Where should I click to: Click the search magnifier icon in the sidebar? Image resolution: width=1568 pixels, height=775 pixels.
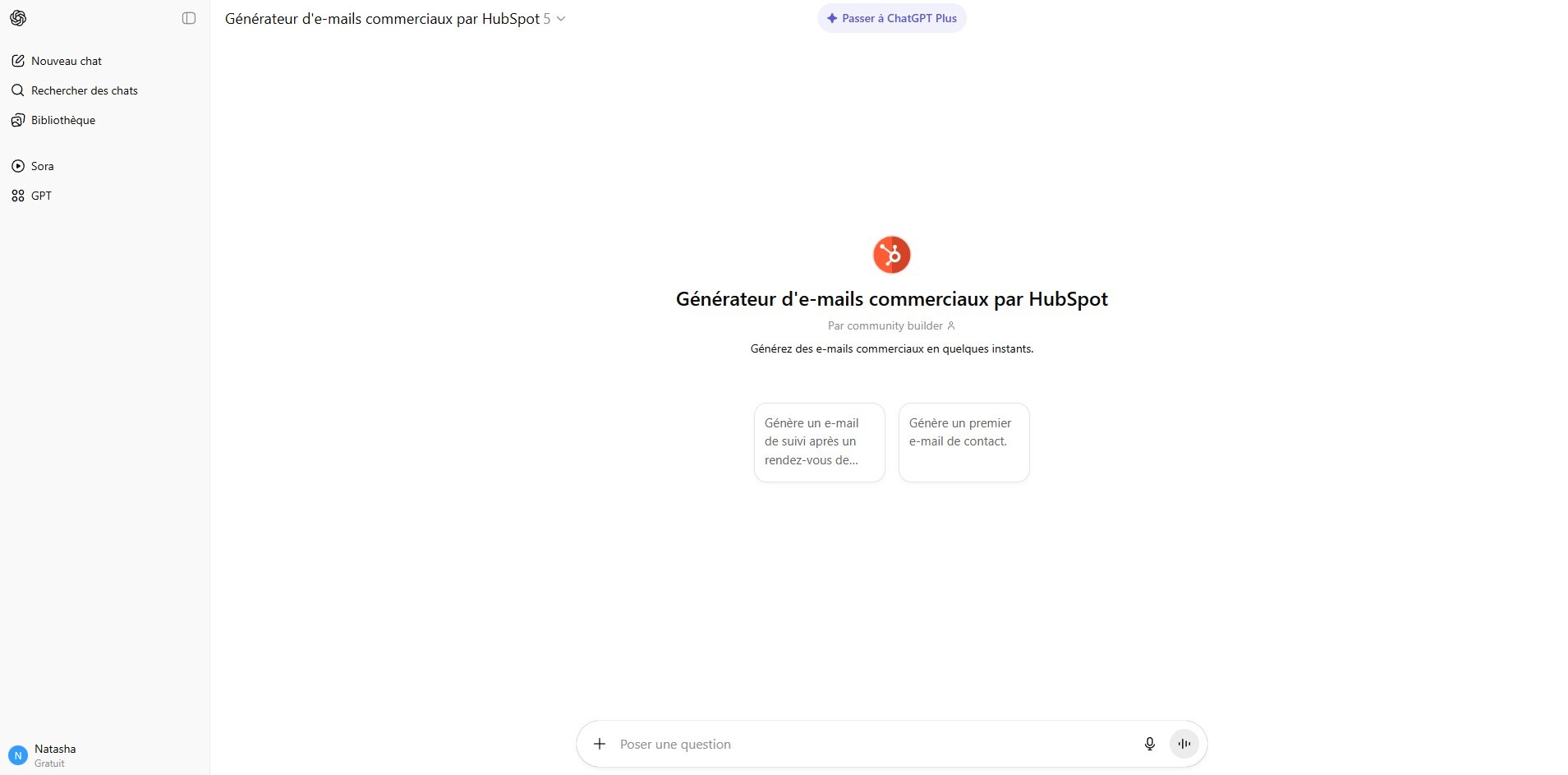click(x=18, y=90)
